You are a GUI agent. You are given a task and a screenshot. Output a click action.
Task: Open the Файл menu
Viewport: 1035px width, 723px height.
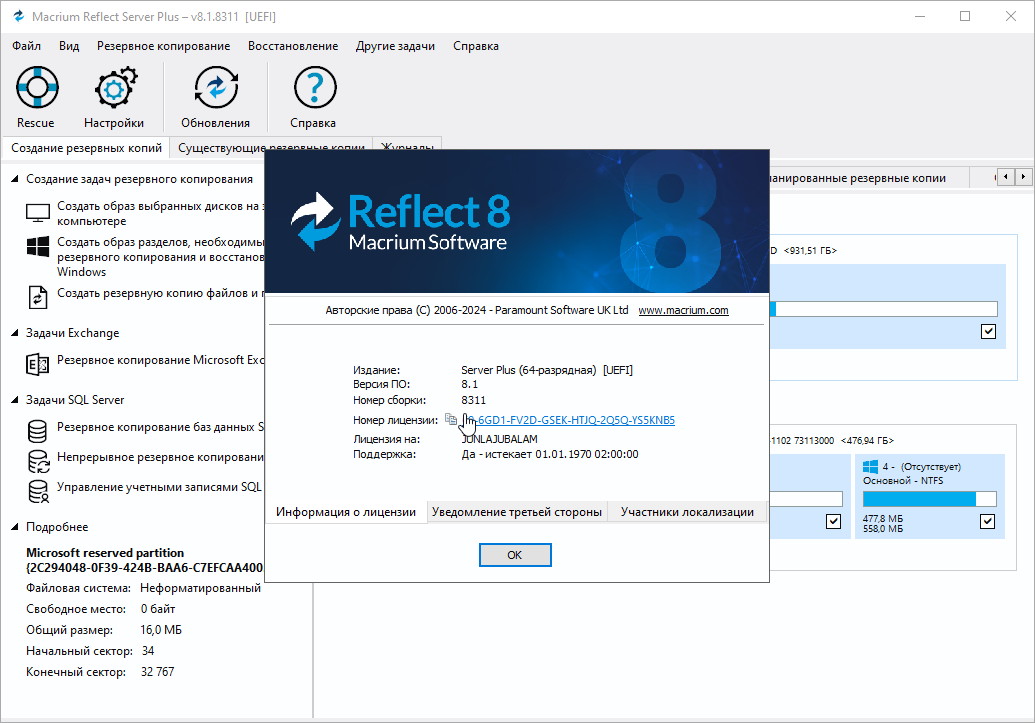click(26, 46)
